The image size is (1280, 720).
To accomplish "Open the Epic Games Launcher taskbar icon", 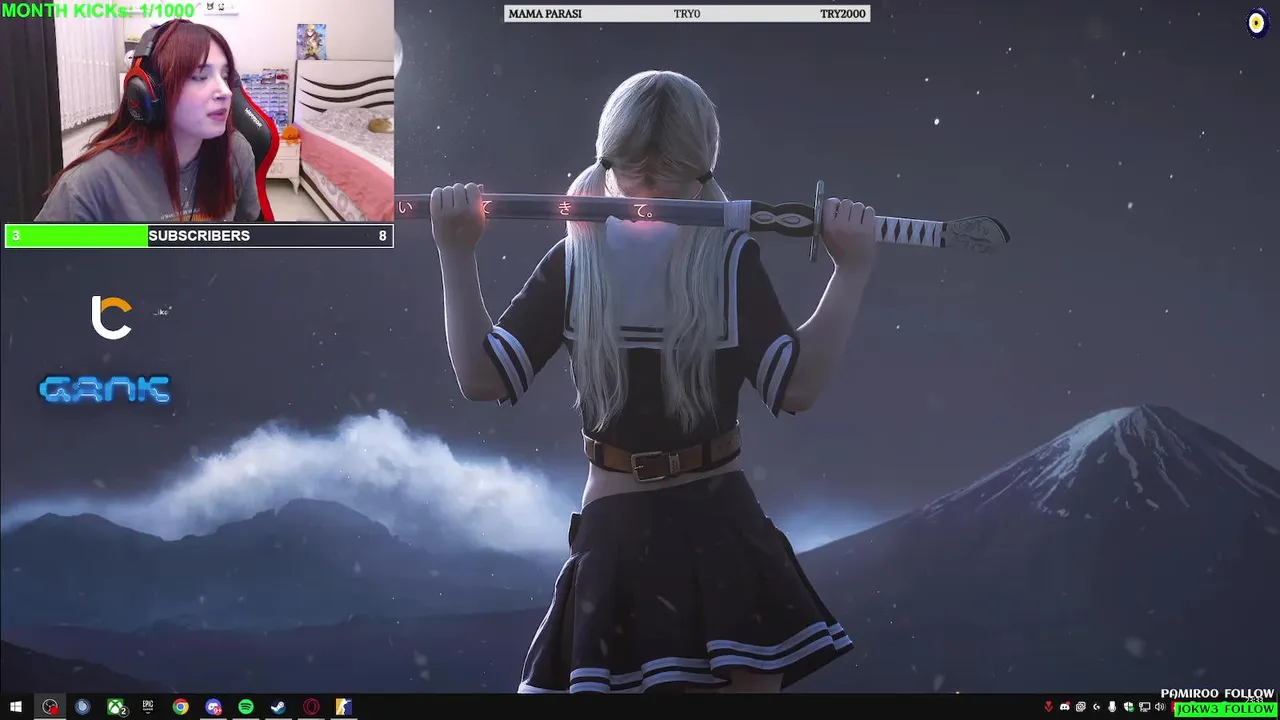I will pos(148,707).
